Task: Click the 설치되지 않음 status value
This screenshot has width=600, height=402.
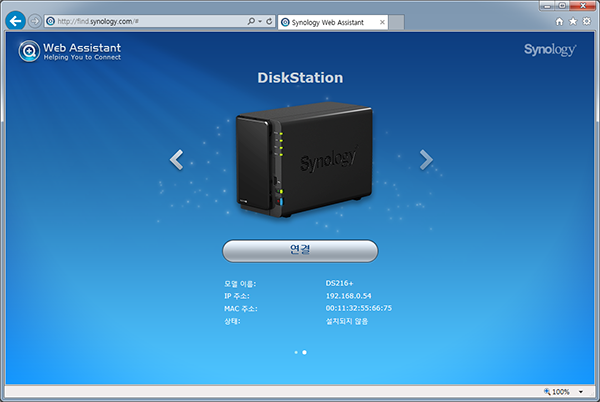Action: (347, 321)
